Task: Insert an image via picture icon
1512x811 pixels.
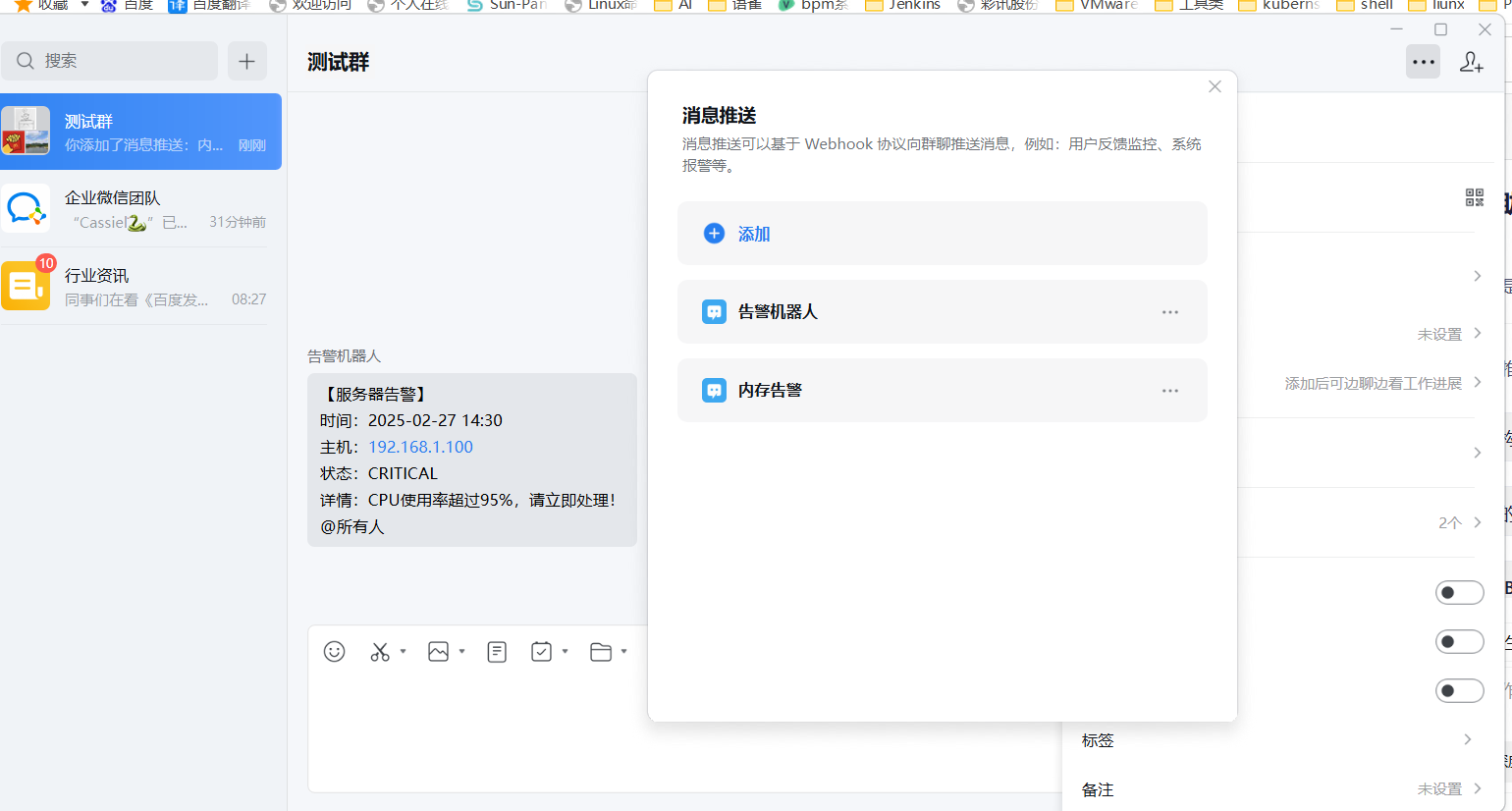Action: click(x=438, y=652)
